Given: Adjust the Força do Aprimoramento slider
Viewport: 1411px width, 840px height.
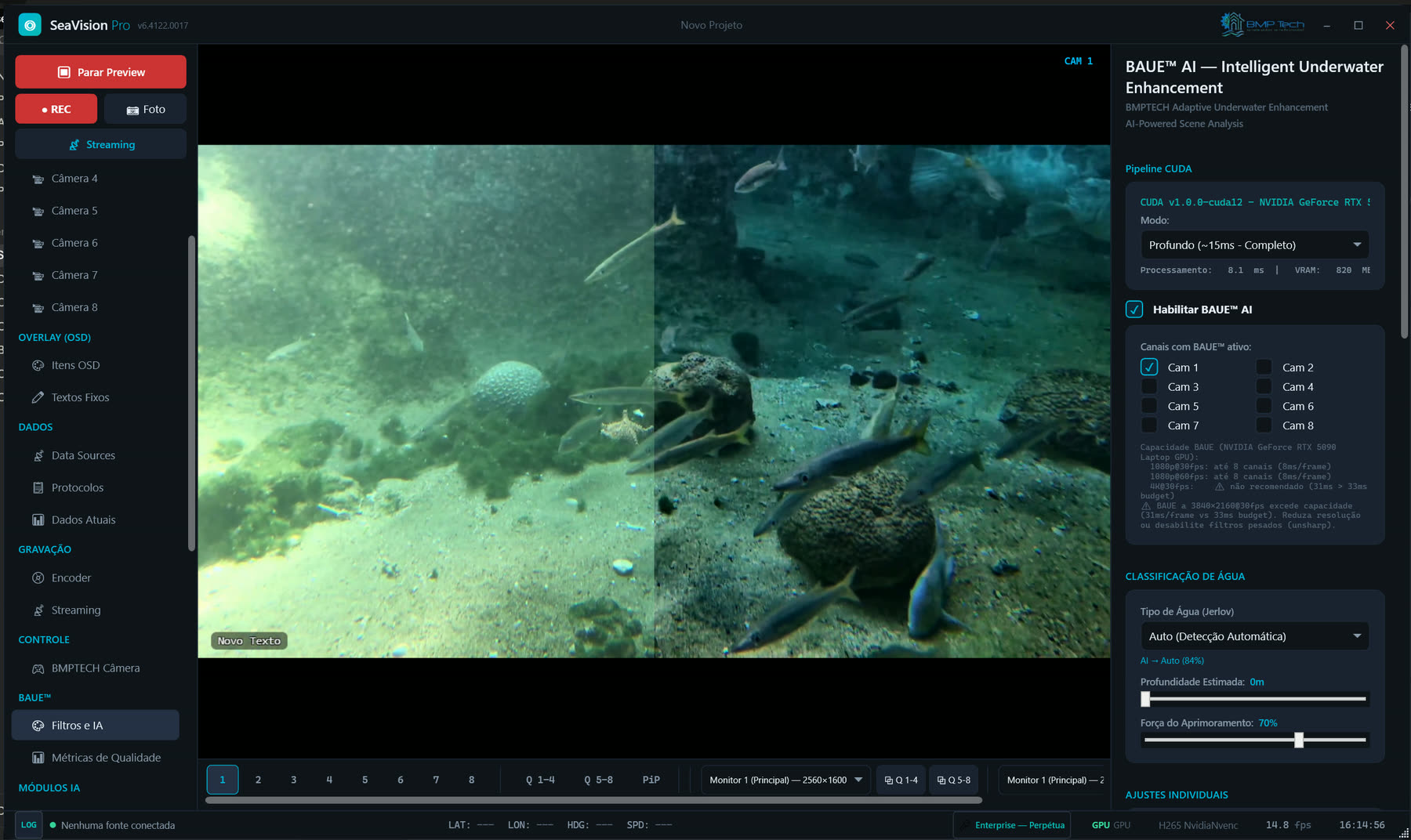Looking at the screenshot, I should (1254, 740).
